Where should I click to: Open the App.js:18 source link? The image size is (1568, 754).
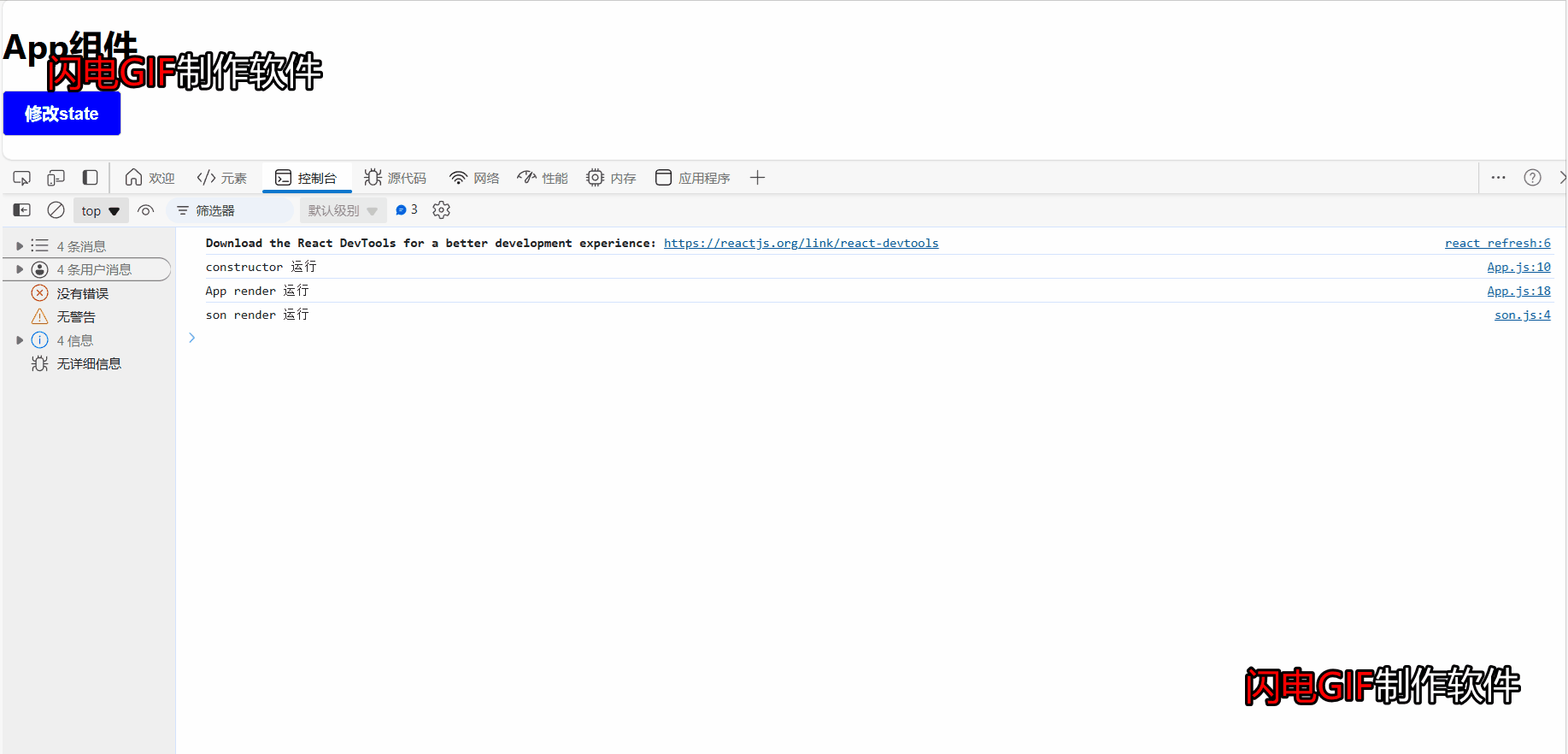pyautogui.click(x=1518, y=292)
